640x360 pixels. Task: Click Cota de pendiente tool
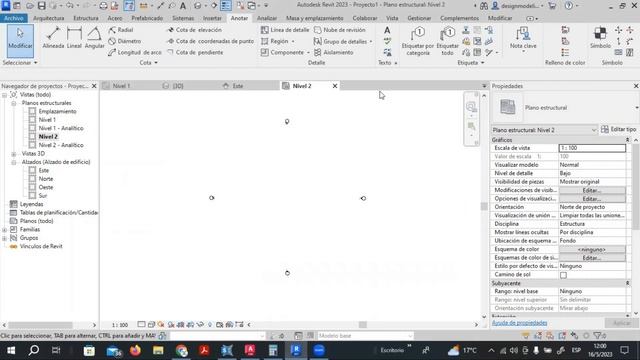pos(195,52)
